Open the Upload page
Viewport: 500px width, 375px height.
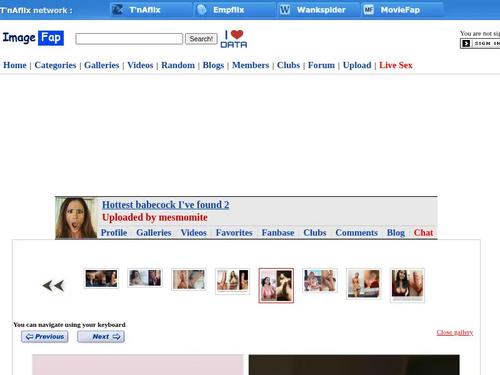click(x=357, y=65)
